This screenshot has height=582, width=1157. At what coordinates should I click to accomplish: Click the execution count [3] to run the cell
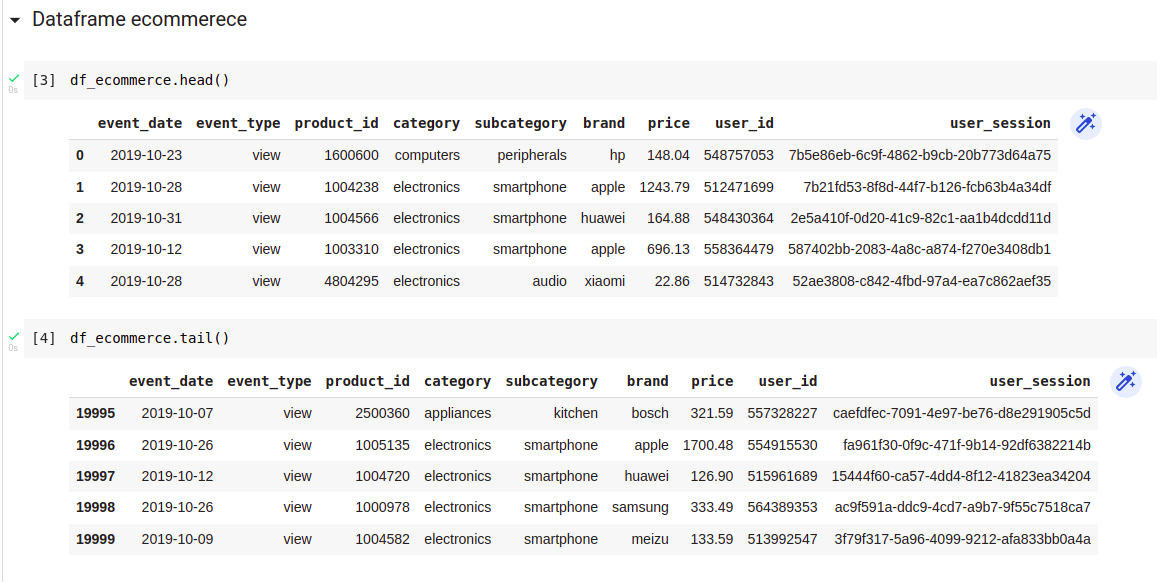(42, 80)
